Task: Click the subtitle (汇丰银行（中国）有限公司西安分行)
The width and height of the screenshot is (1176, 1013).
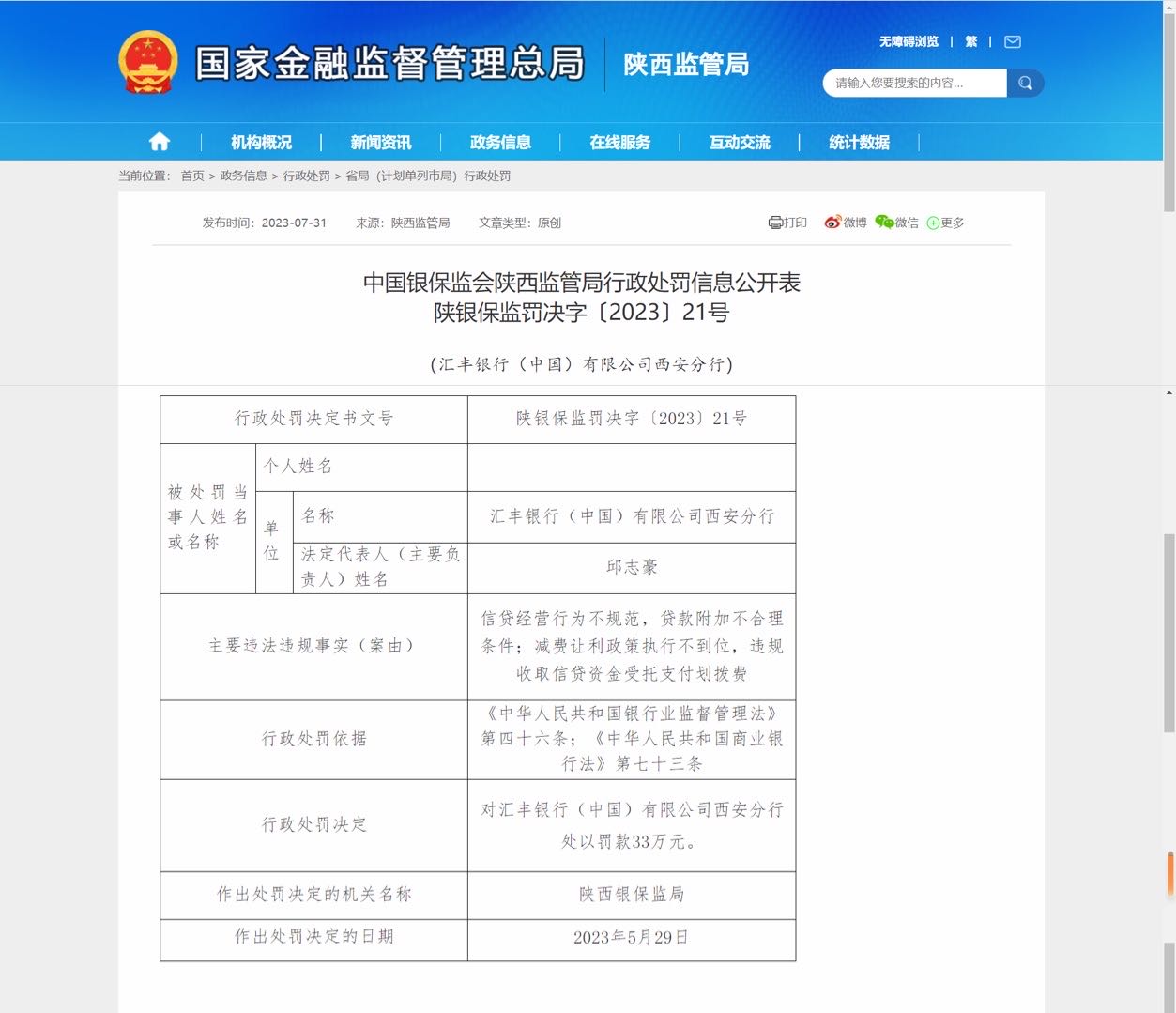Action: coord(582,364)
